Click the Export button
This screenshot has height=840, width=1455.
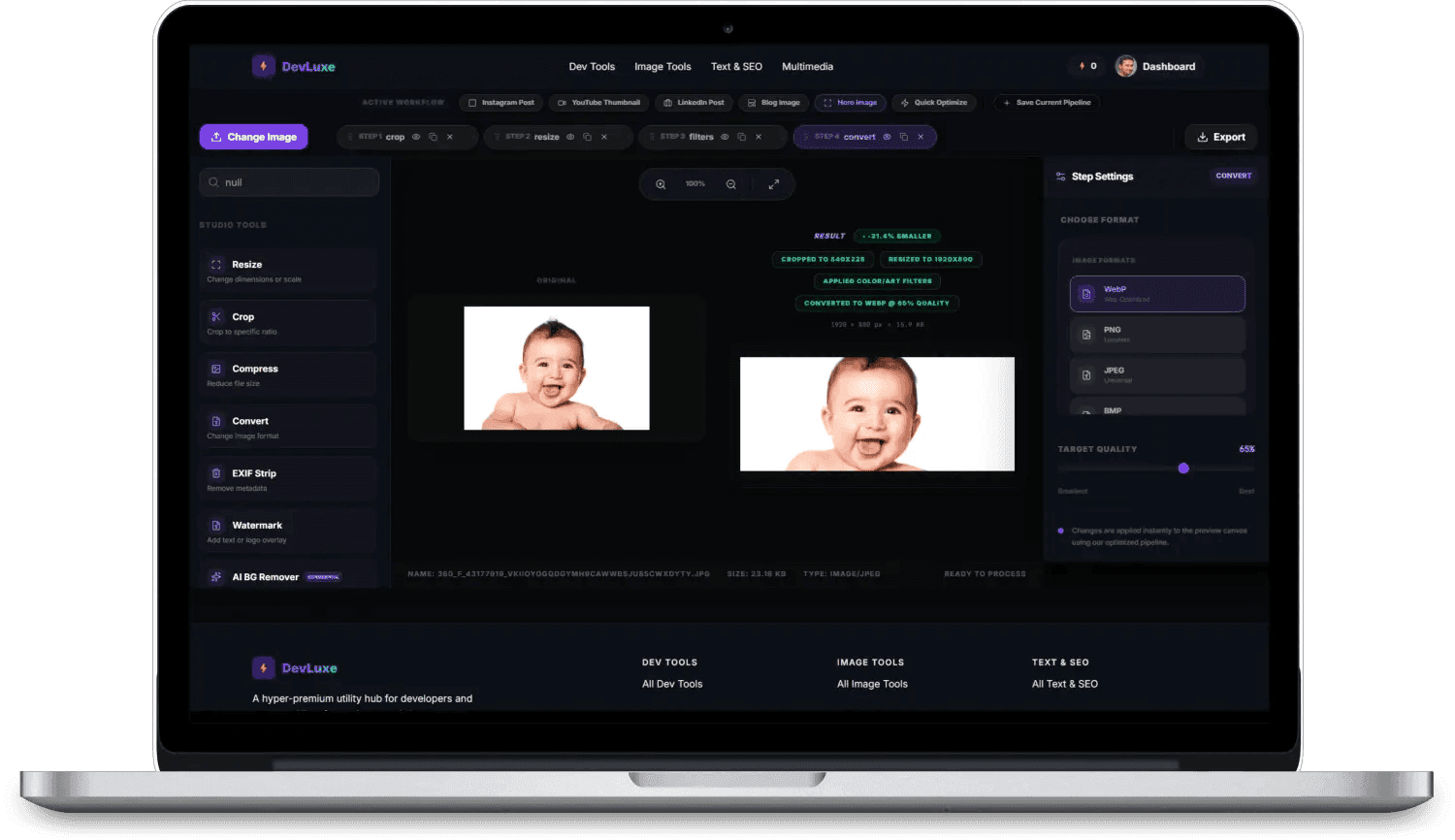pyautogui.click(x=1220, y=137)
